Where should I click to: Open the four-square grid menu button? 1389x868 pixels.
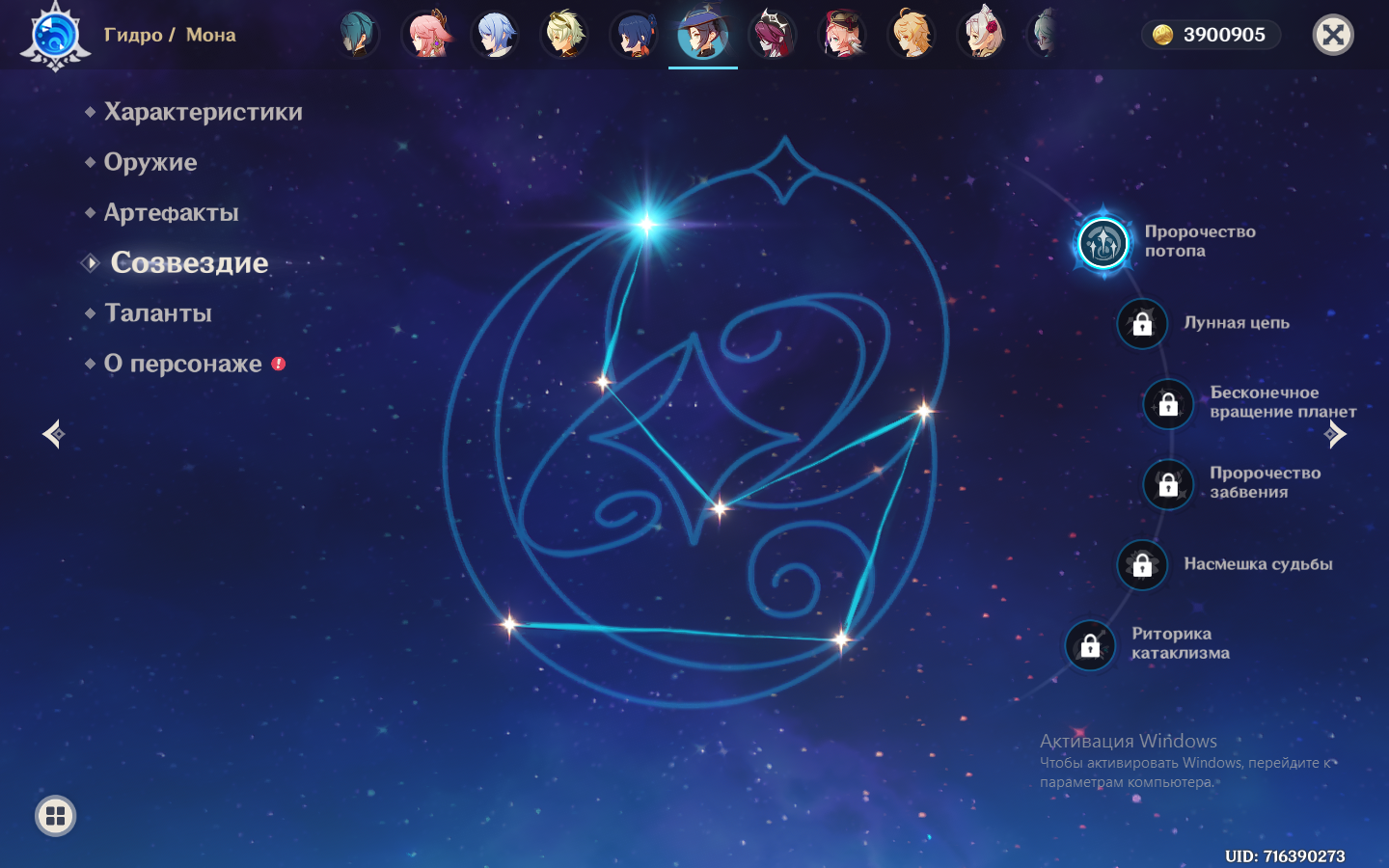point(56,816)
